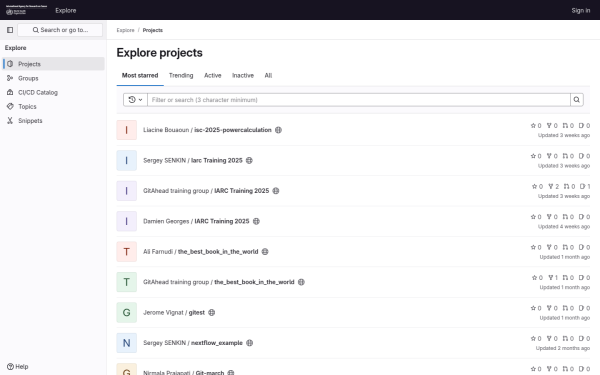The image size is (600, 375).
Task: Open Sergey SENKIN's Iarc Training 2025 project
Action: [193, 160]
